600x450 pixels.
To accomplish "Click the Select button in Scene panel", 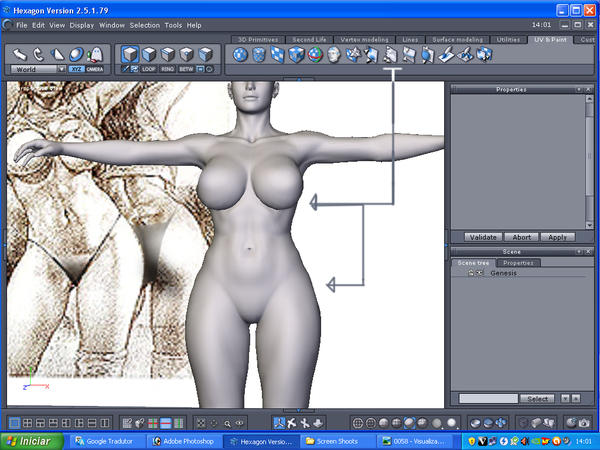I will tap(537, 399).
